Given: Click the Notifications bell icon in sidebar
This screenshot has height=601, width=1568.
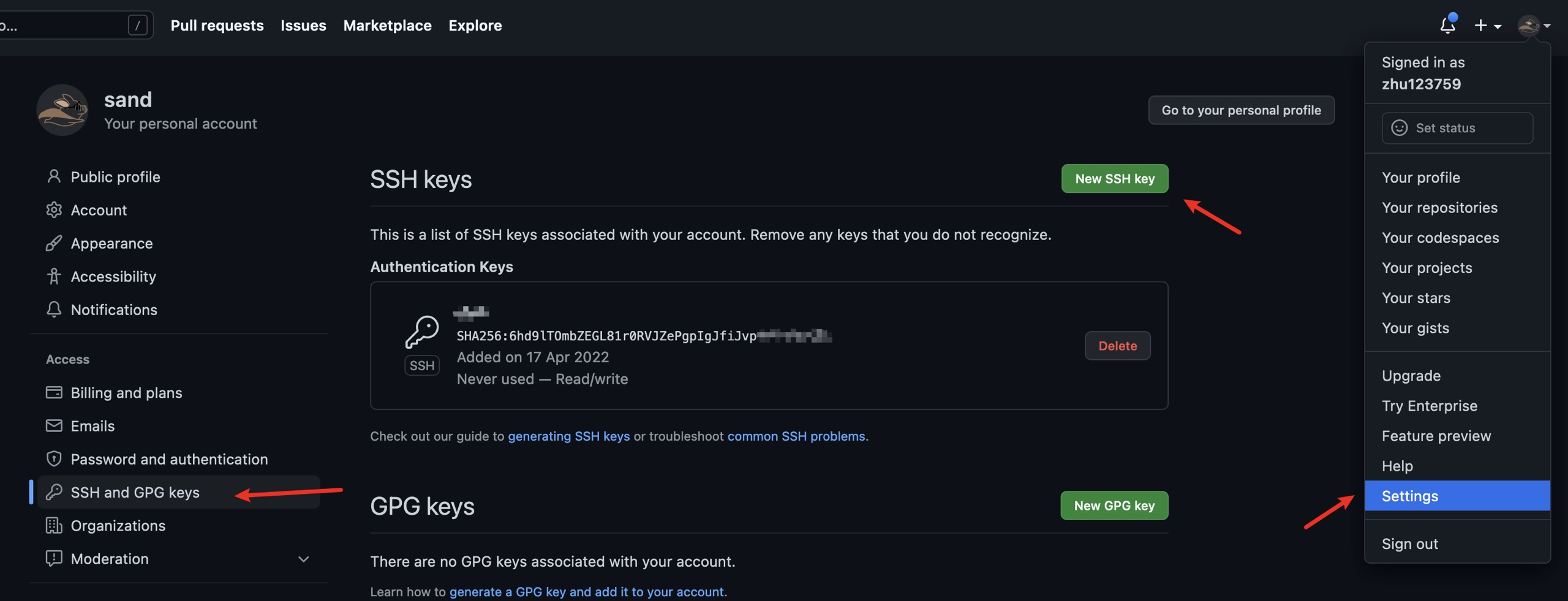Looking at the screenshot, I should point(54,310).
